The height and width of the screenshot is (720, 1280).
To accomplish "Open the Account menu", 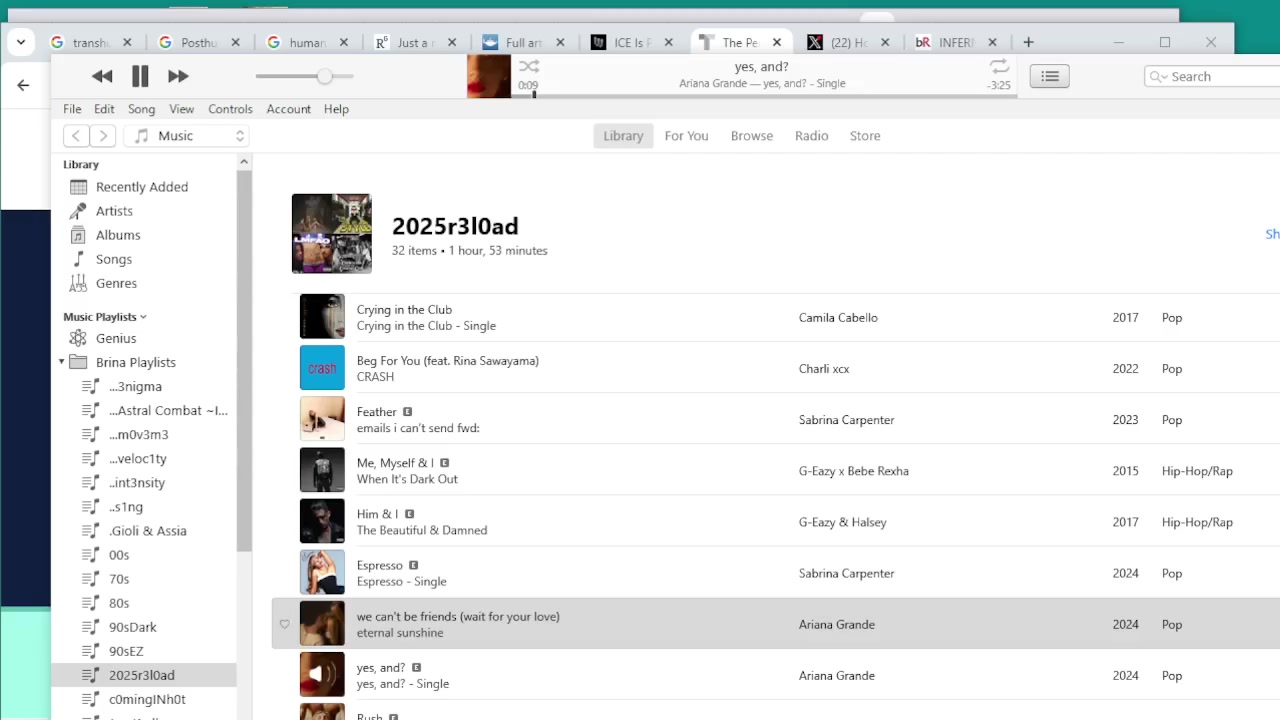I will (x=288, y=109).
